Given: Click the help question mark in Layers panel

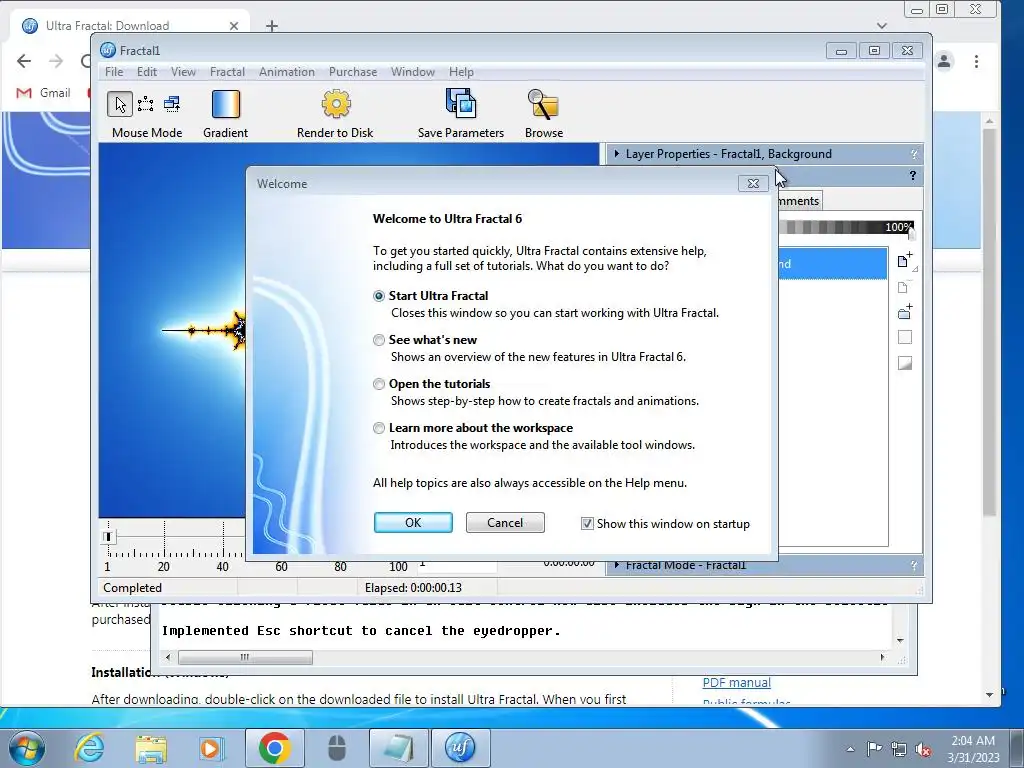Looking at the screenshot, I should click(912, 176).
